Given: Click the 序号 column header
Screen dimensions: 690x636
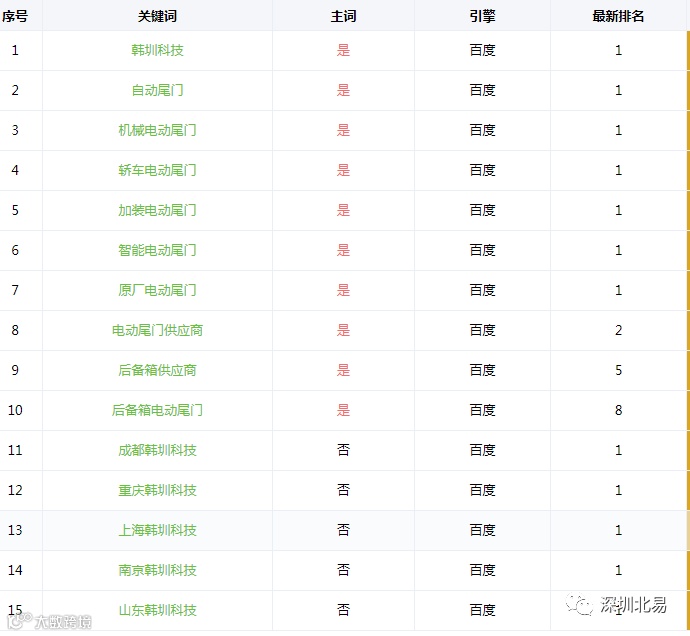Looking at the screenshot, I should [x=15, y=16].
